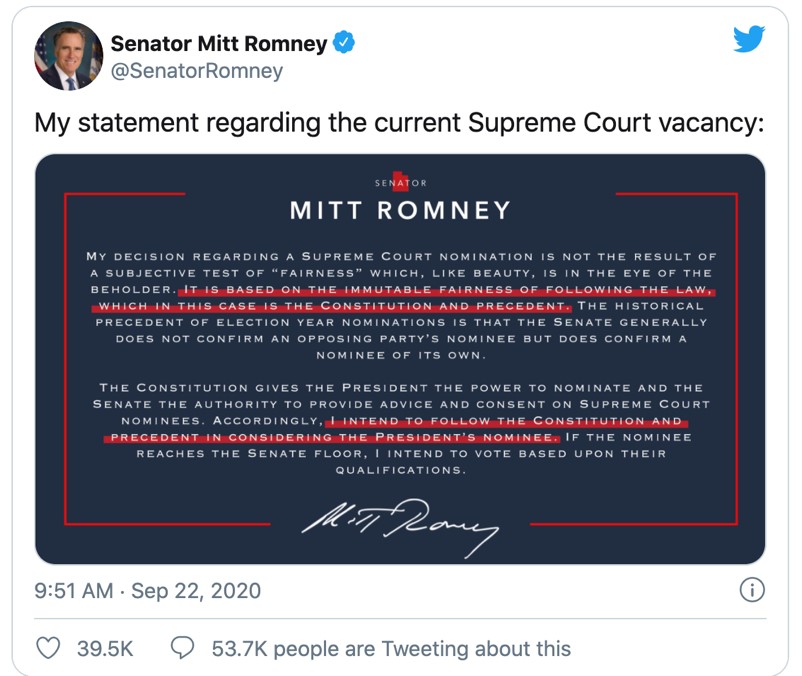The image size is (802, 676).
Task: Click the SENATOR label above the name
Action: [400, 183]
